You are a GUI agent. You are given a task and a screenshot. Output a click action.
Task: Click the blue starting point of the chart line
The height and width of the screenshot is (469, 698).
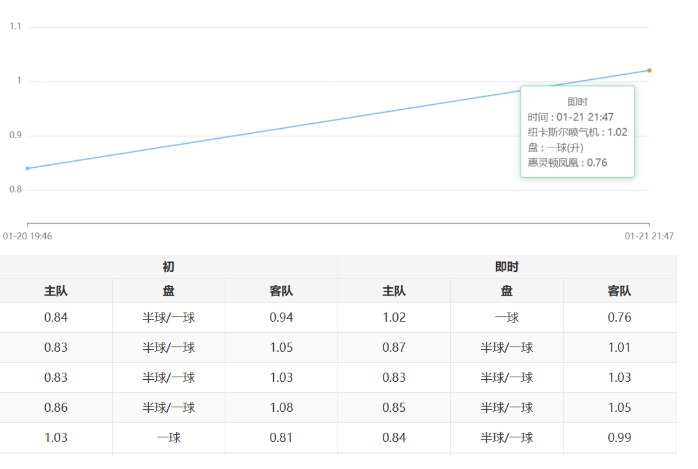point(28,168)
